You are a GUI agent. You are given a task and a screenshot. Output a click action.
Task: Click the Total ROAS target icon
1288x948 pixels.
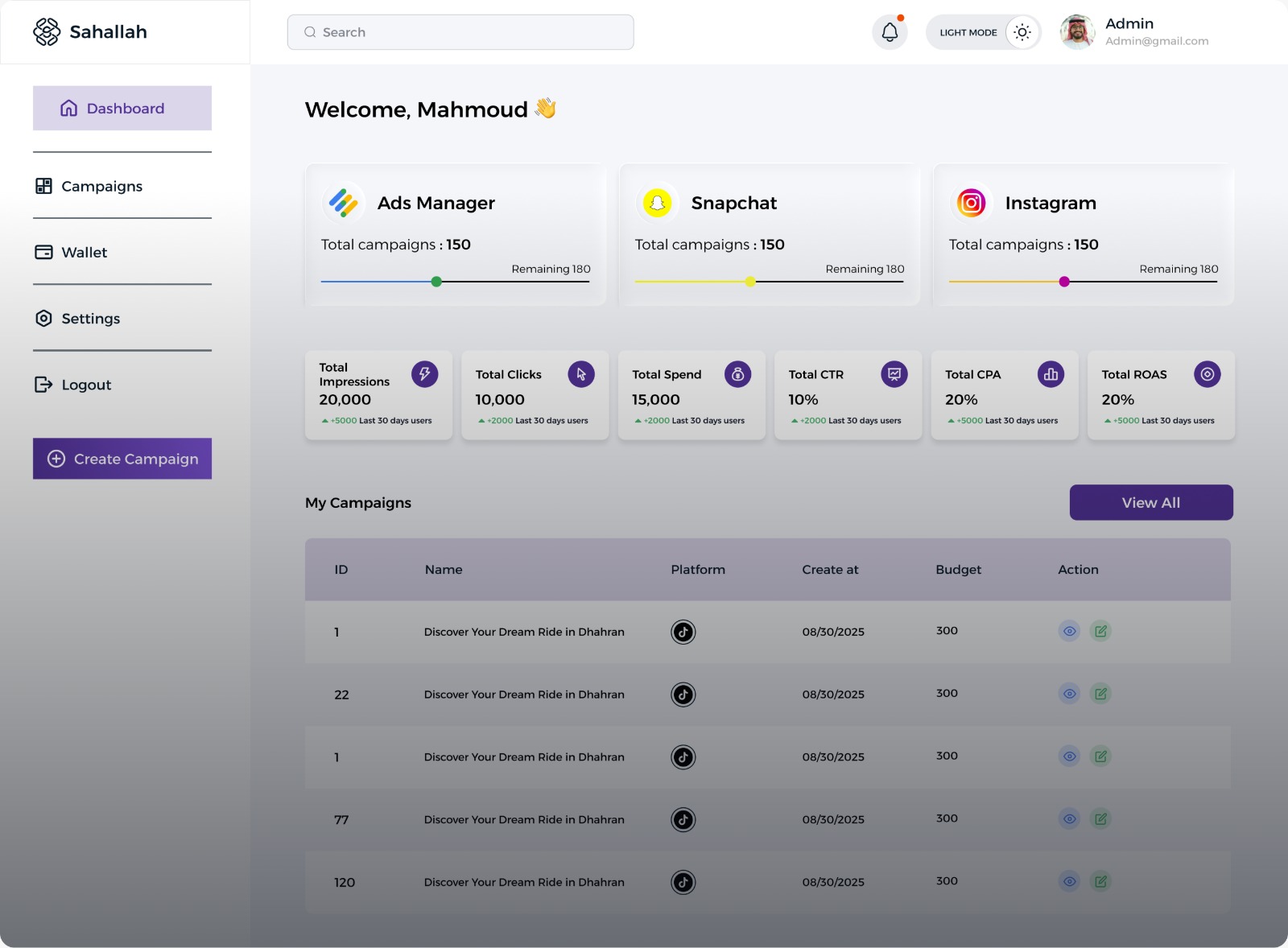[1207, 374]
